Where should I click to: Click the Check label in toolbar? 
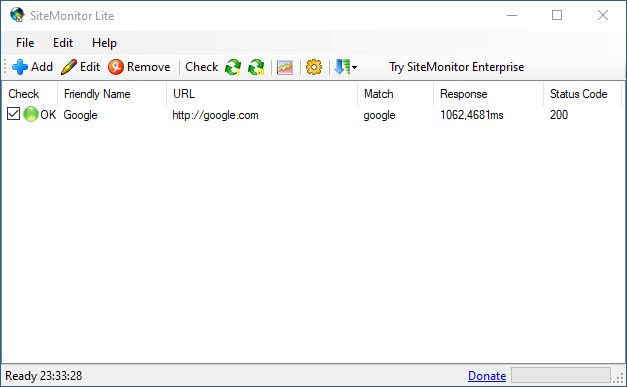202,67
